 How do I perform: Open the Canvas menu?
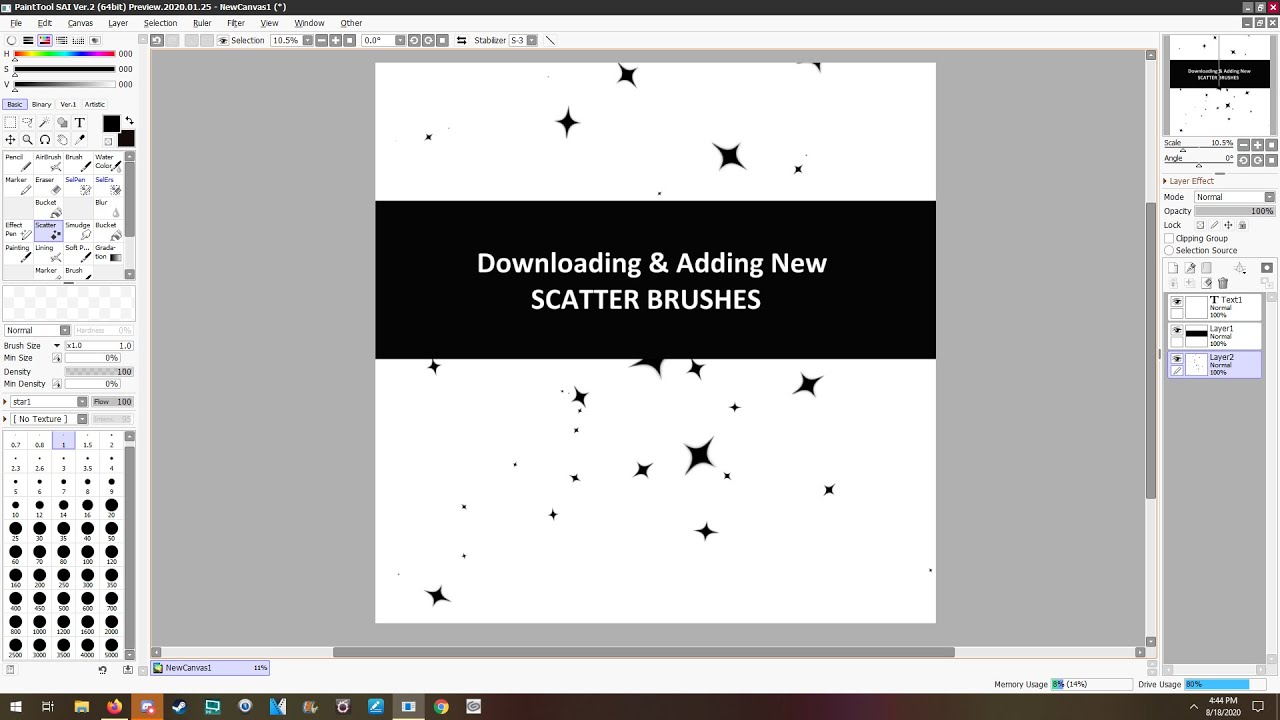(x=80, y=23)
